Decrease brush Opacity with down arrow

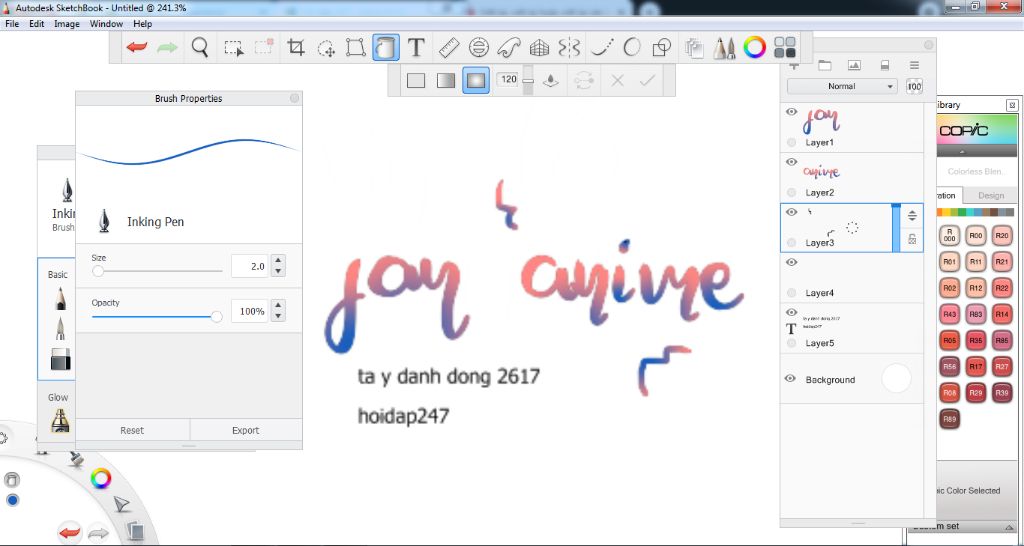pyautogui.click(x=279, y=317)
